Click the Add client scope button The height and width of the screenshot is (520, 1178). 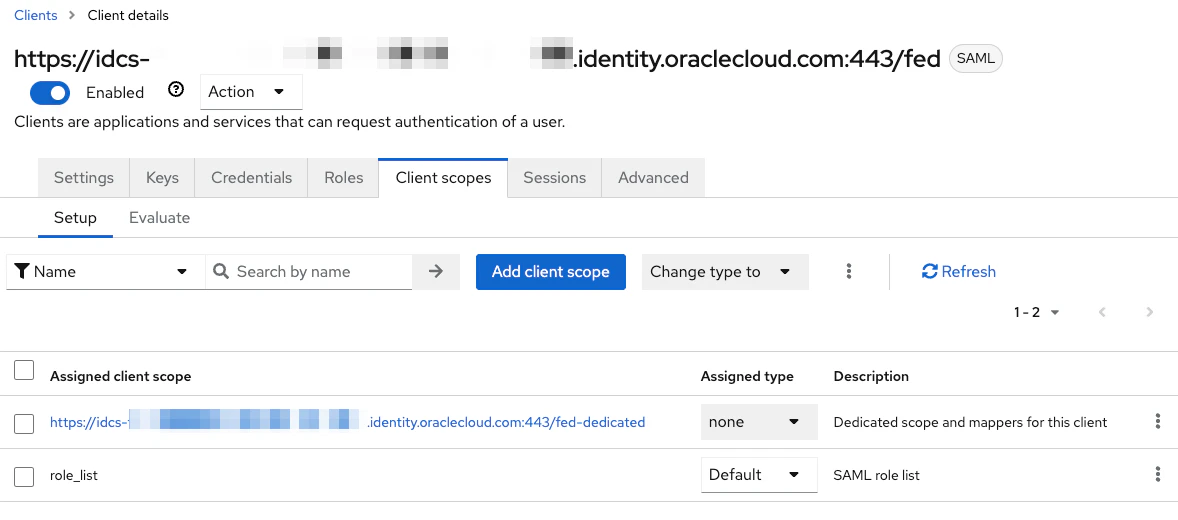[551, 271]
